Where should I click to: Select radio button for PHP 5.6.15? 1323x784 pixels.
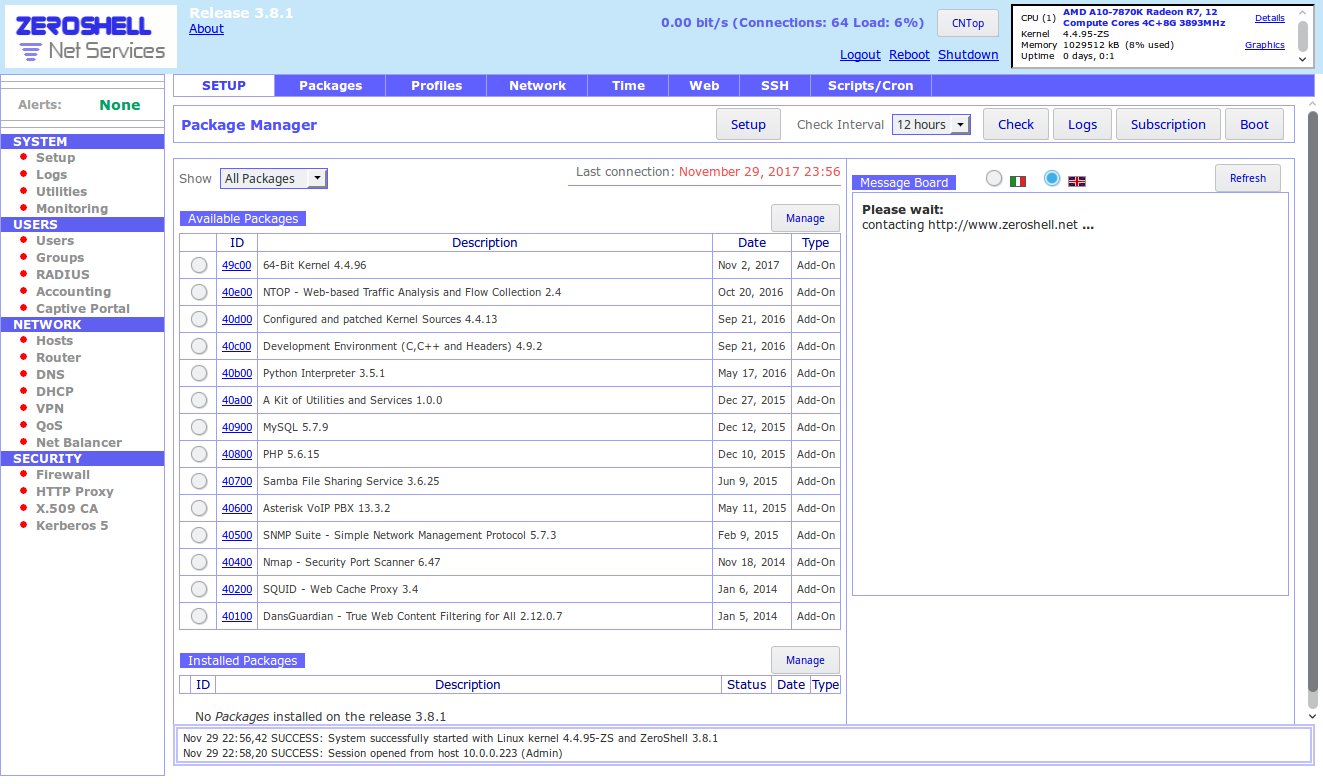point(199,454)
